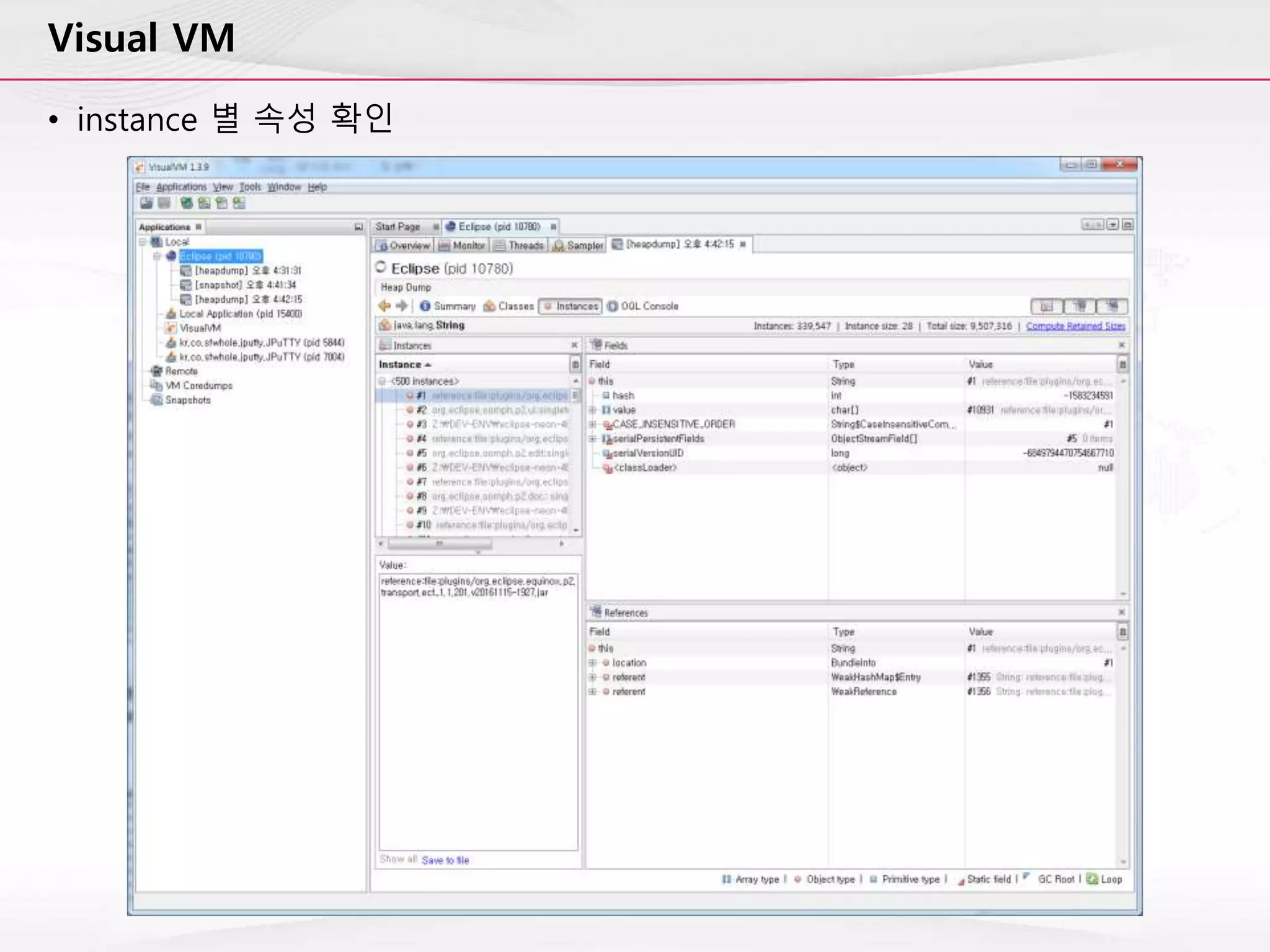Open the Sampler tab
Viewport: 1270px width, 952px height.
tap(578, 245)
